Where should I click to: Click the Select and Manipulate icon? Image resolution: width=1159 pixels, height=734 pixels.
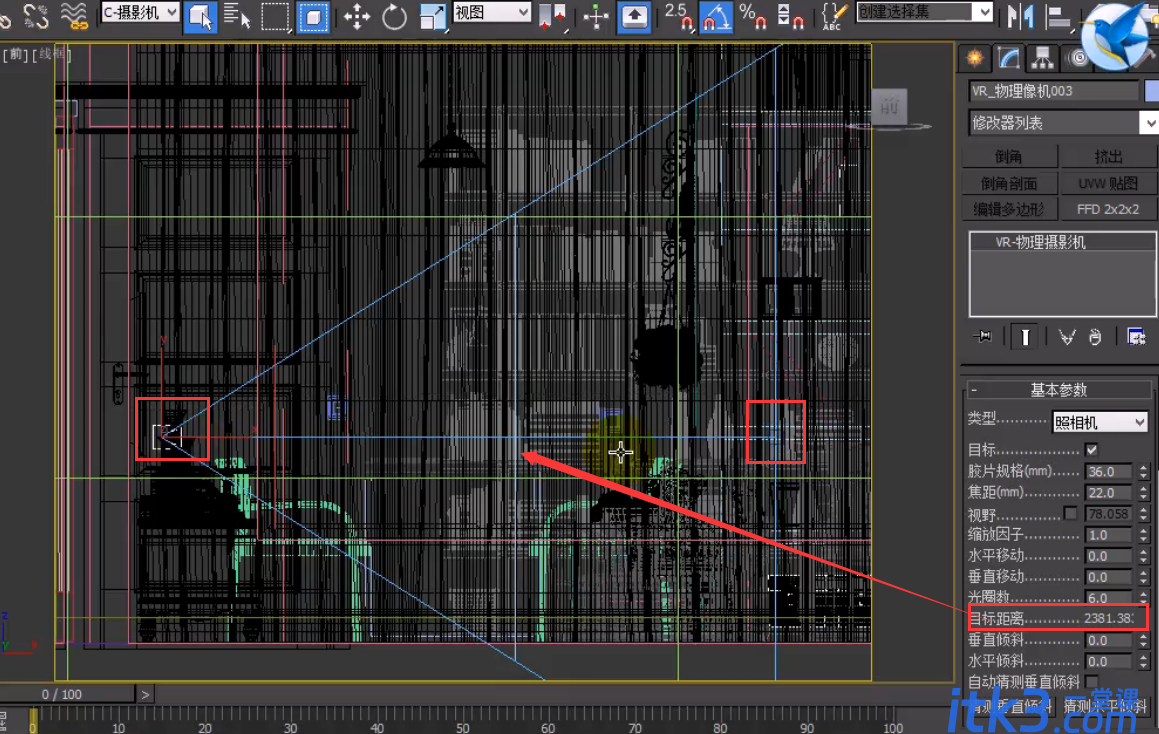596,16
